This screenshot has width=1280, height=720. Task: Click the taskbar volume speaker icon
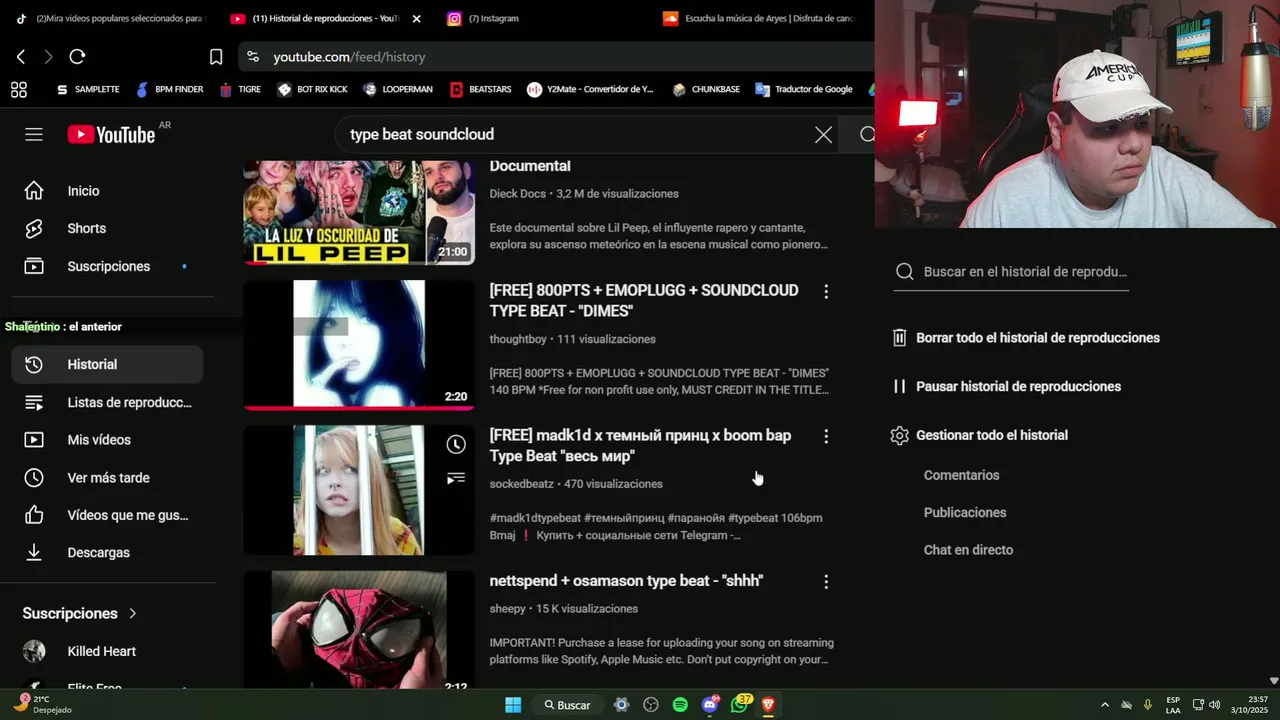[x=1214, y=705]
